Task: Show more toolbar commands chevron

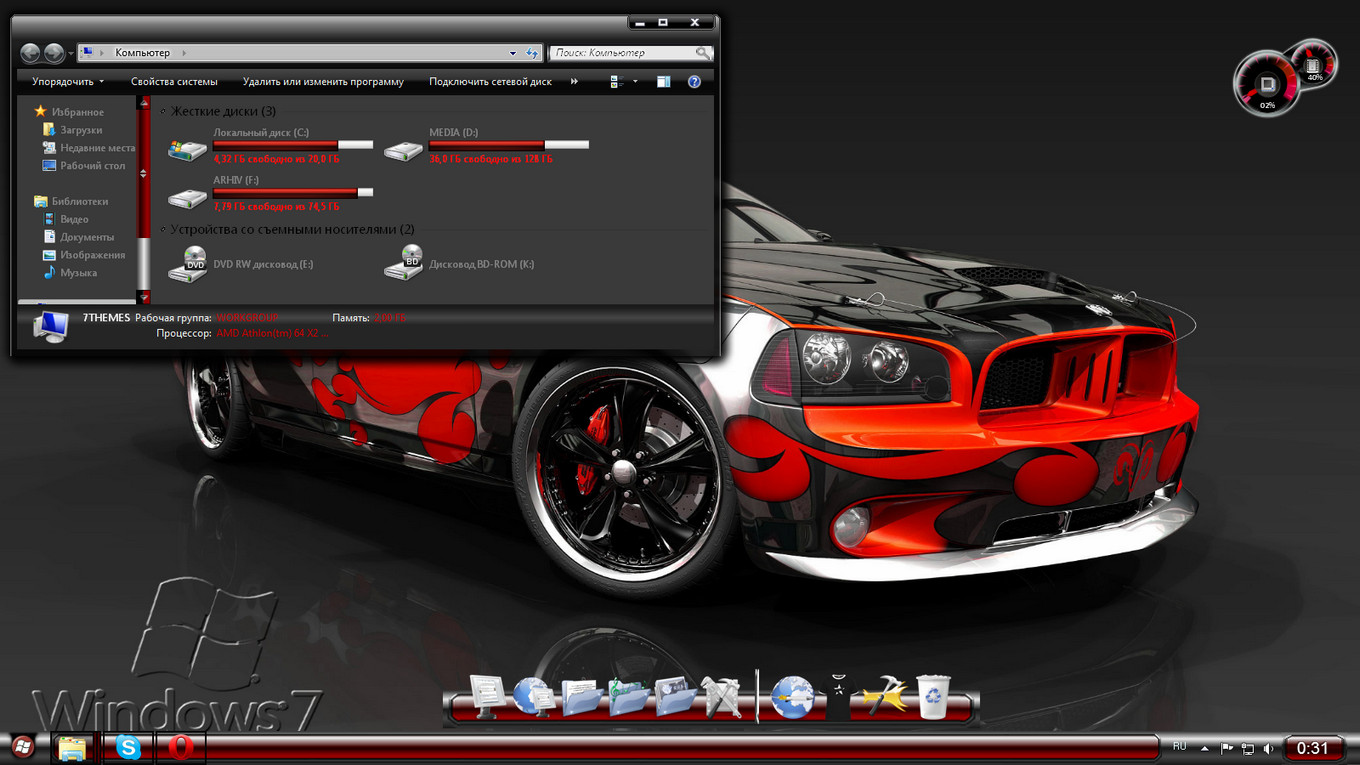Action: point(574,82)
